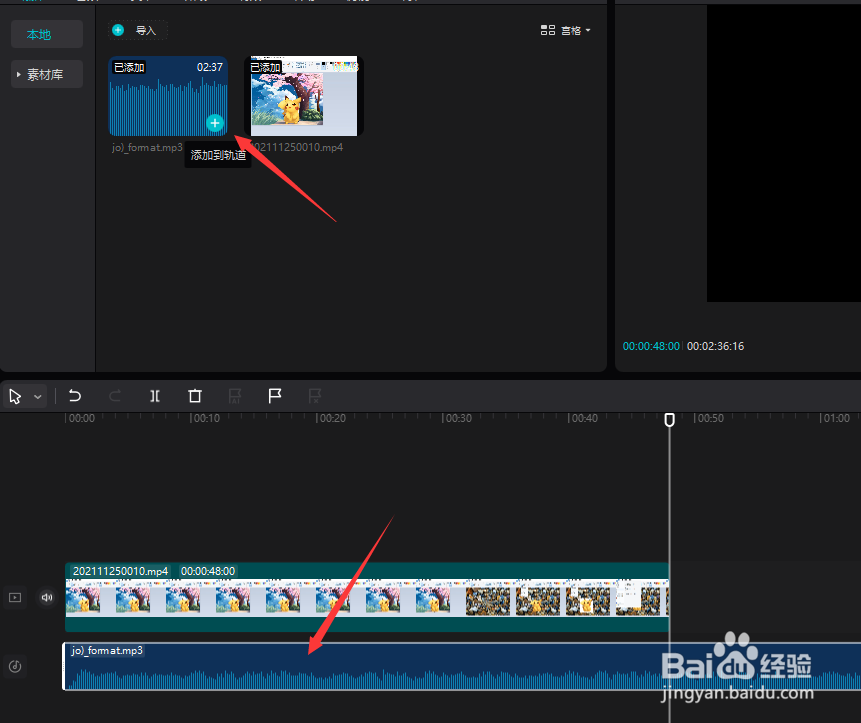The width and height of the screenshot is (861, 723).
Task: Click the 已添加 badge on the mp3 thumbnail
Action: point(129,67)
